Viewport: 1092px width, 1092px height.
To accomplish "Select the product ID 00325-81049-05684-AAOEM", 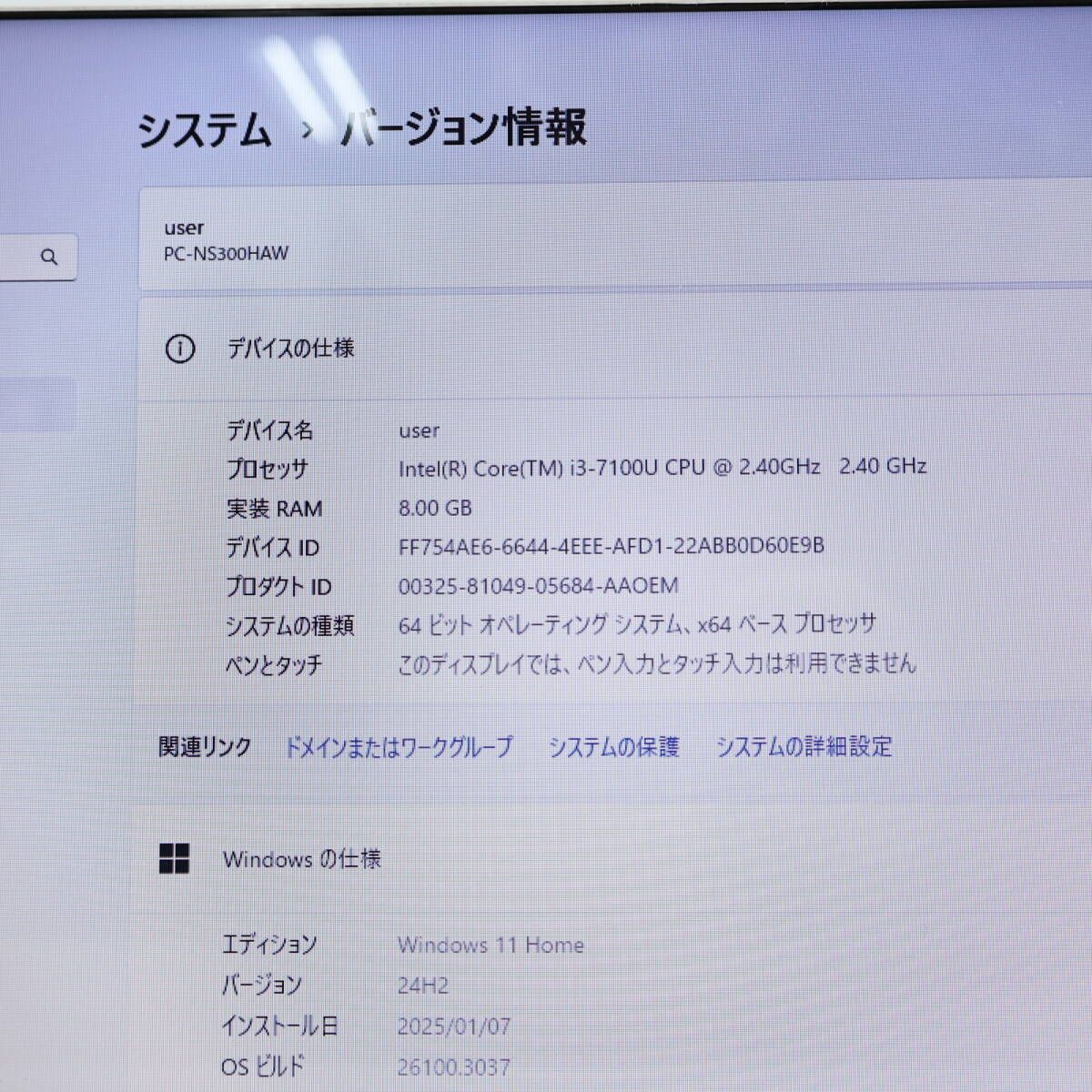I will 539,585.
